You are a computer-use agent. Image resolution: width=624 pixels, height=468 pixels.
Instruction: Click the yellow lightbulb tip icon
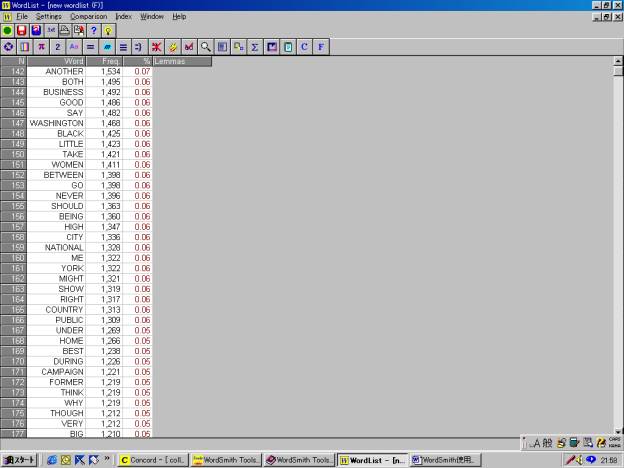(x=108, y=31)
